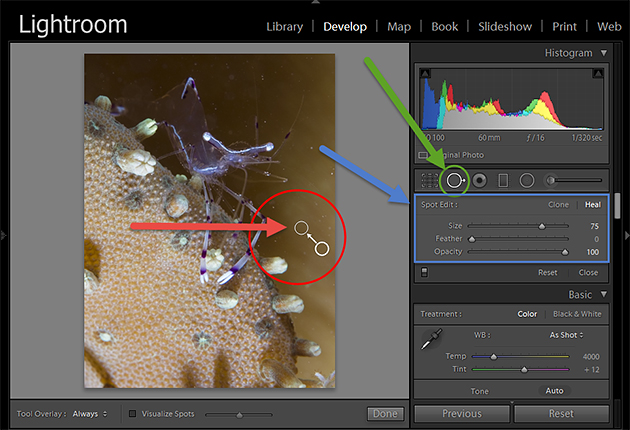Adjust the Visualize Spots threshold slider
This screenshot has height=430, width=630.
click(239, 414)
